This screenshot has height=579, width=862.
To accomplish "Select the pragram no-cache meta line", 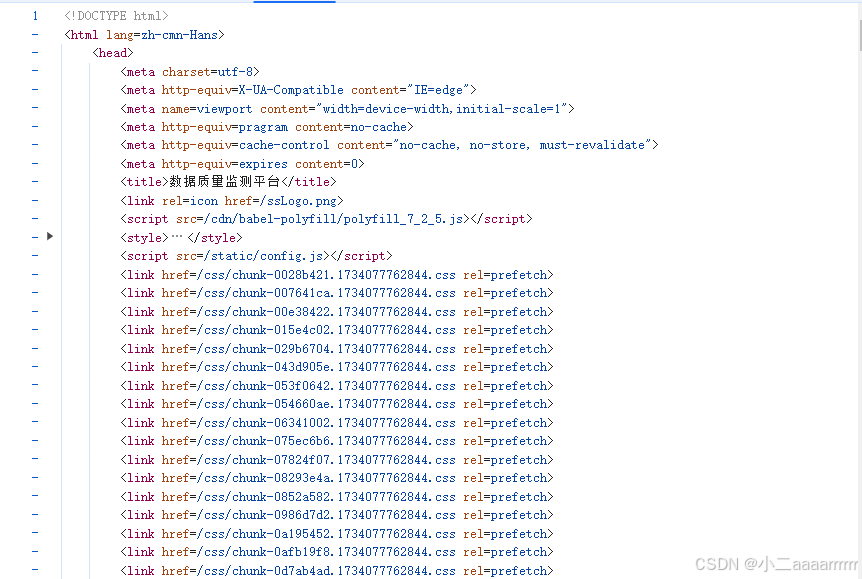I will click(x=267, y=127).
